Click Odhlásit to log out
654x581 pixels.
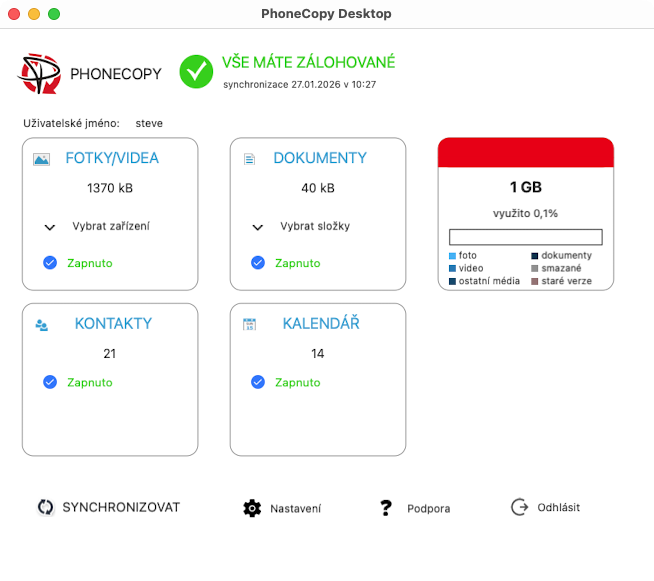pos(546,507)
